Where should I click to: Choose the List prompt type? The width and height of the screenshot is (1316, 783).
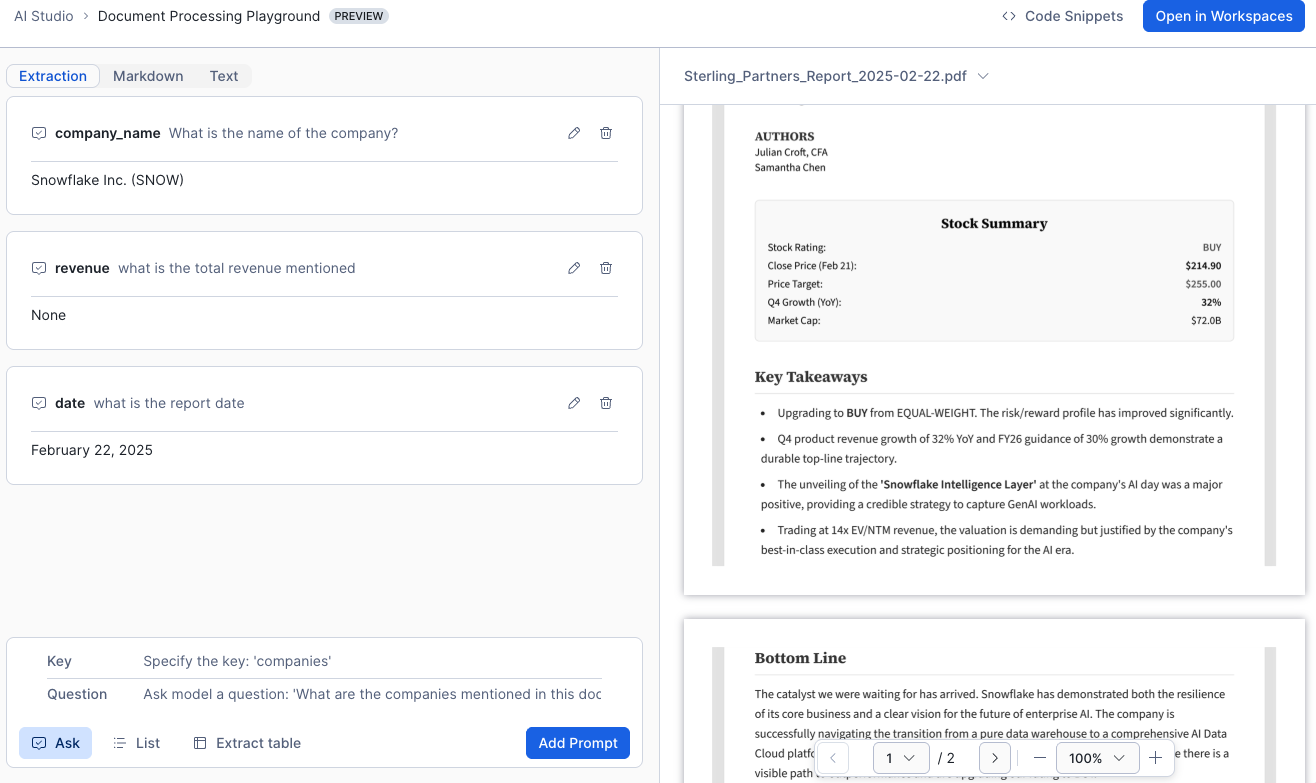click(x=136, y=743)
